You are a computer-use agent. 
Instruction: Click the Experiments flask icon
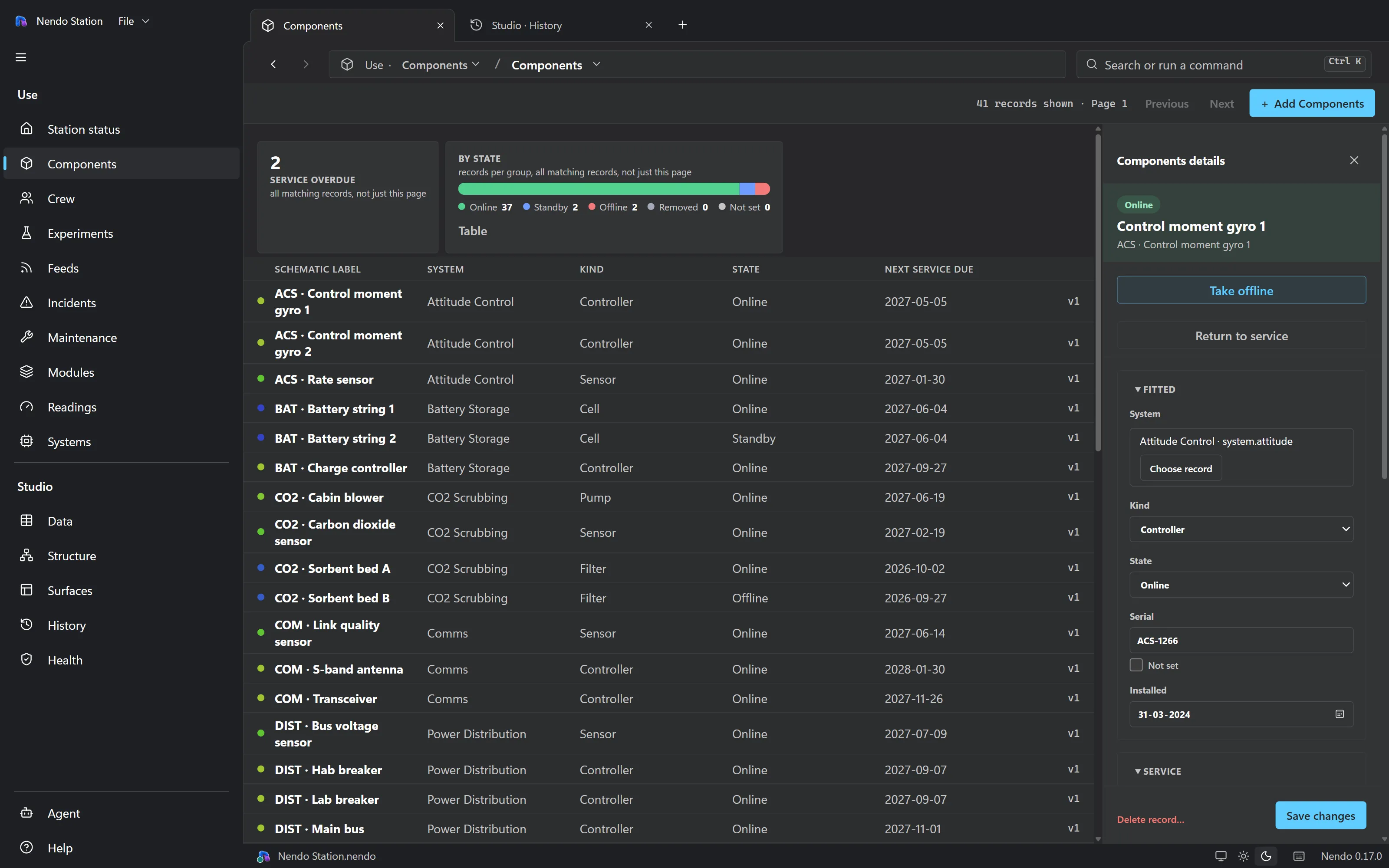point(26,233)
